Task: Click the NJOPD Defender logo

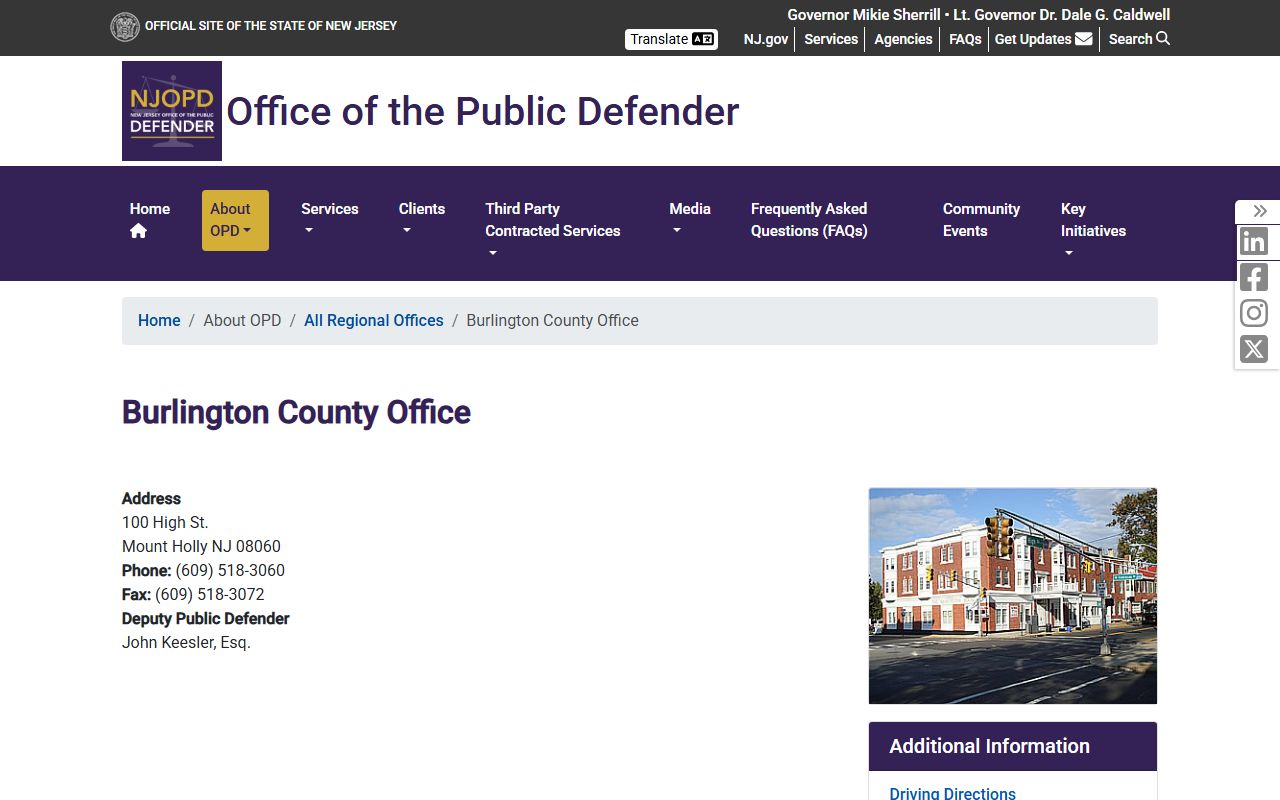Action: (172, 111)
